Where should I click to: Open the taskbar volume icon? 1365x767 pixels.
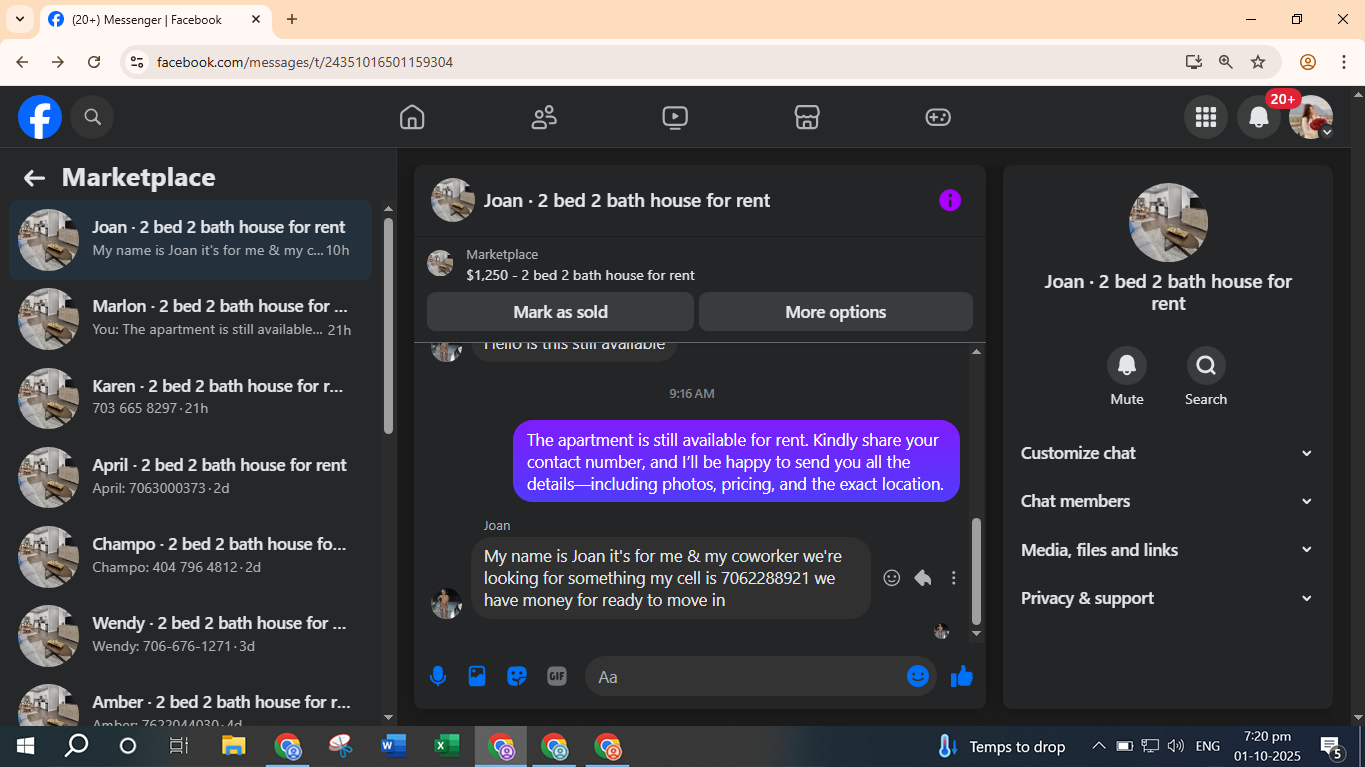(x=1176, y=746)
